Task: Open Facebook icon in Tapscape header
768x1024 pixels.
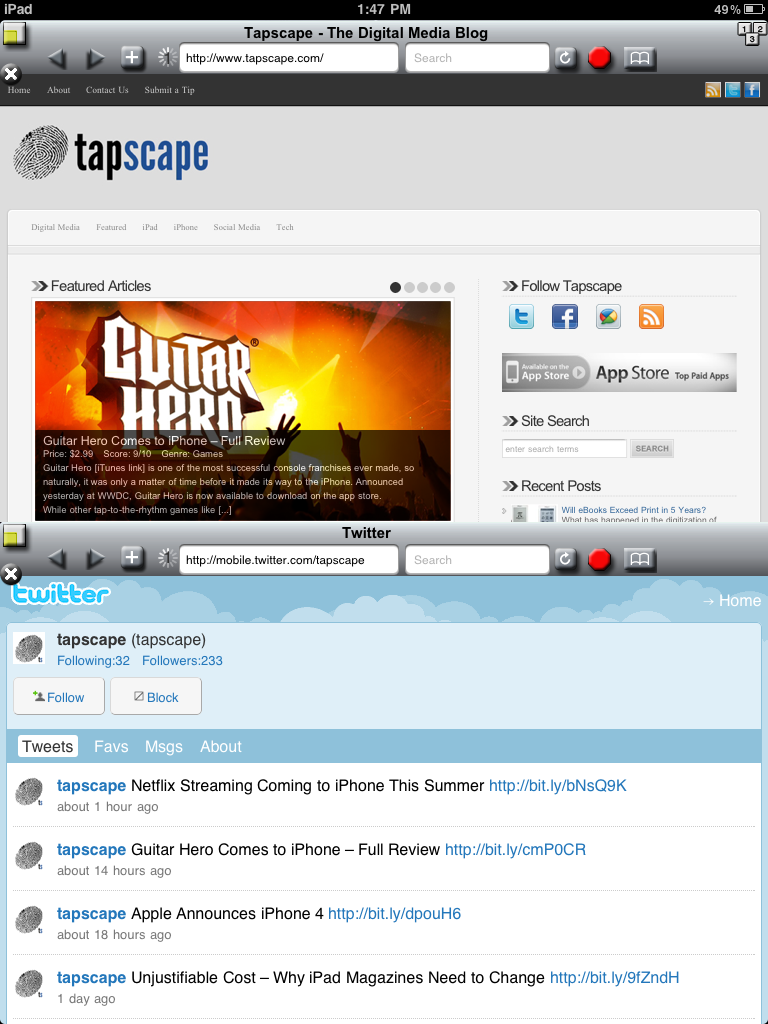Action: 752,90
